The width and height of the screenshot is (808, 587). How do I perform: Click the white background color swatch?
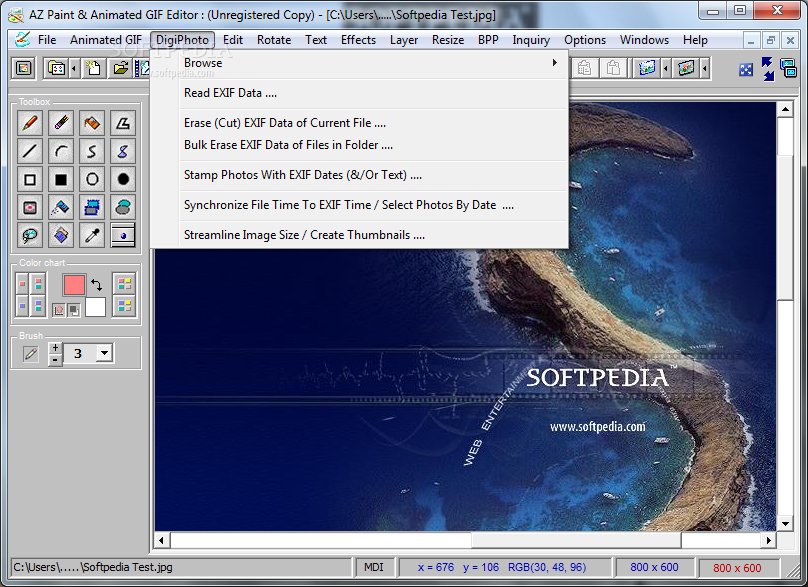tap(95, 307)
